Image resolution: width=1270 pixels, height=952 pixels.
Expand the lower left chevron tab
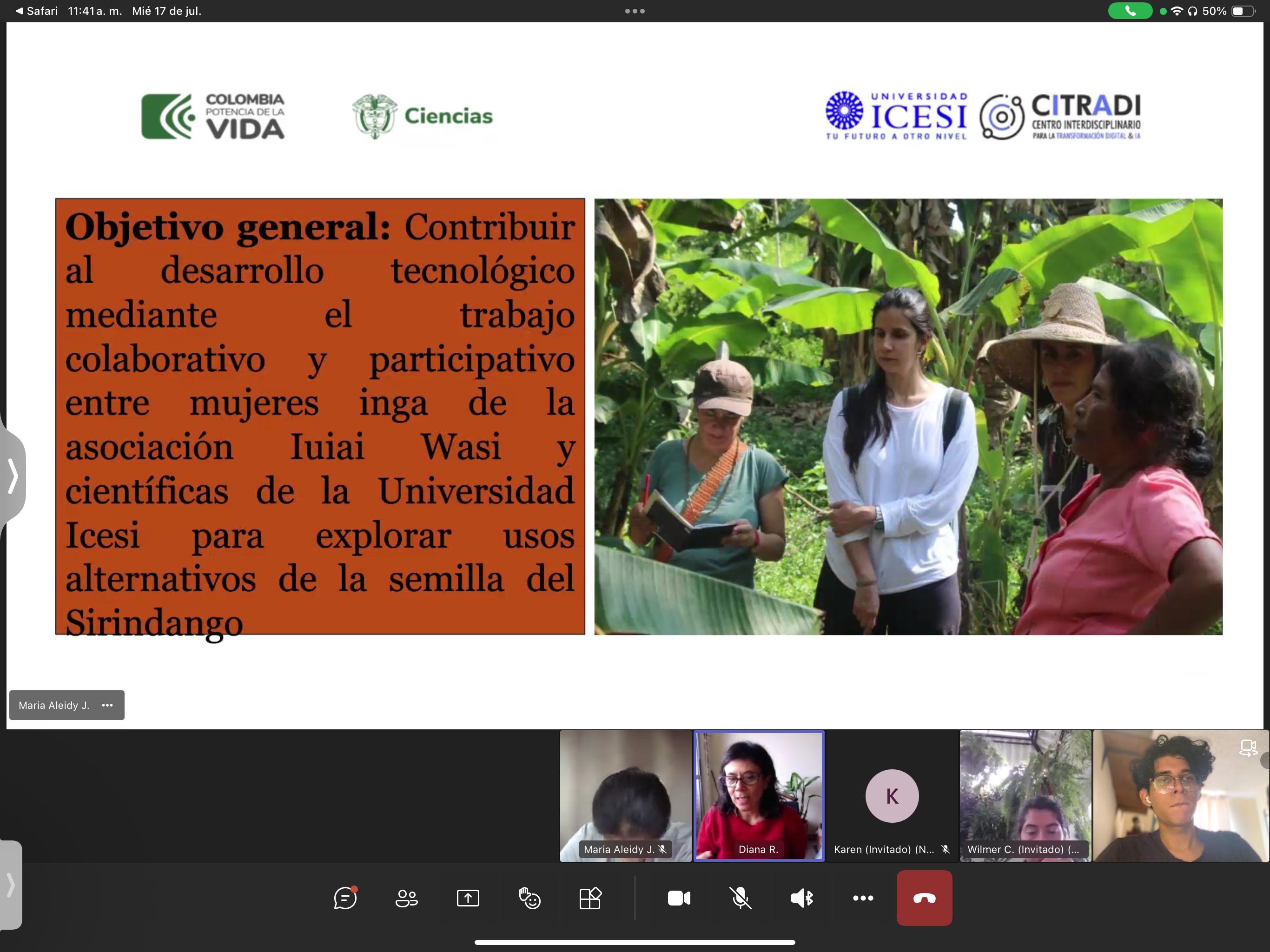click(10, 885)
